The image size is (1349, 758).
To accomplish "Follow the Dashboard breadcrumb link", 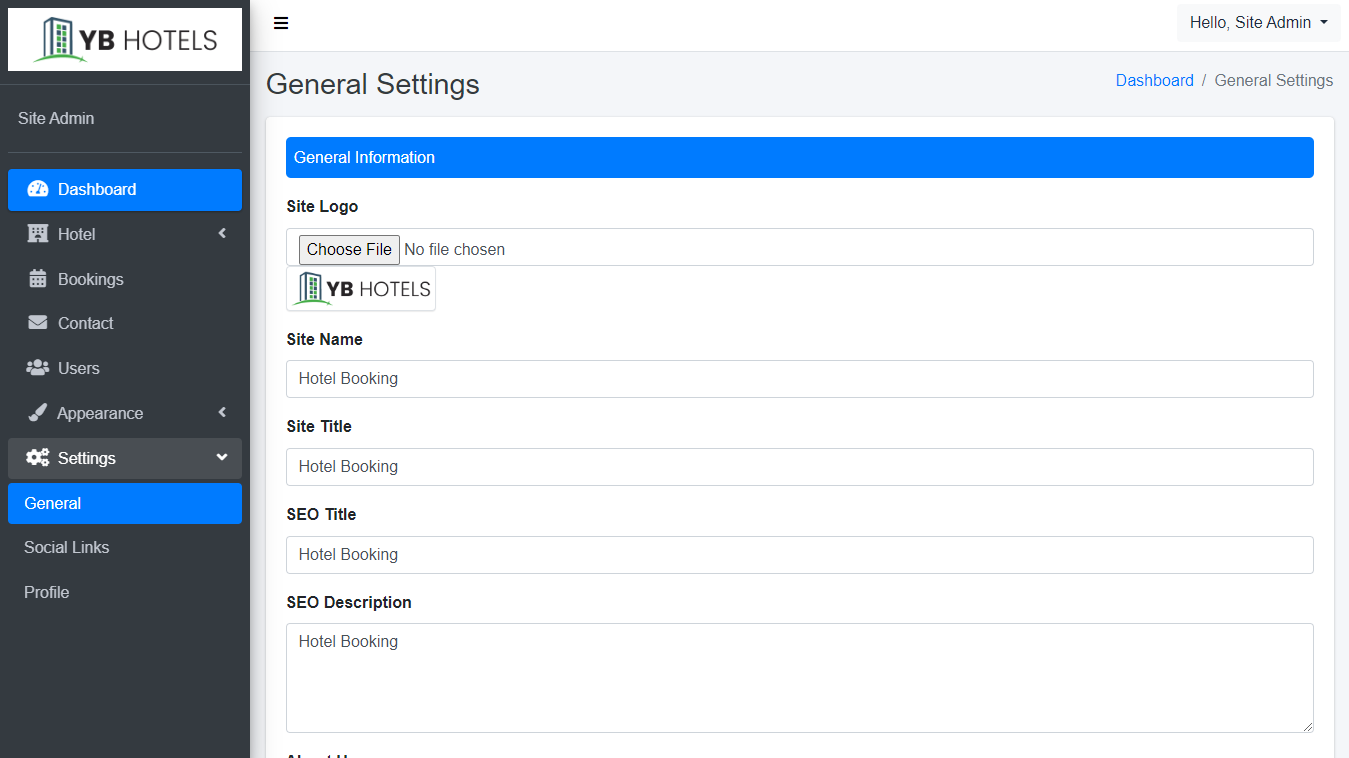I will pos(1154,80).
